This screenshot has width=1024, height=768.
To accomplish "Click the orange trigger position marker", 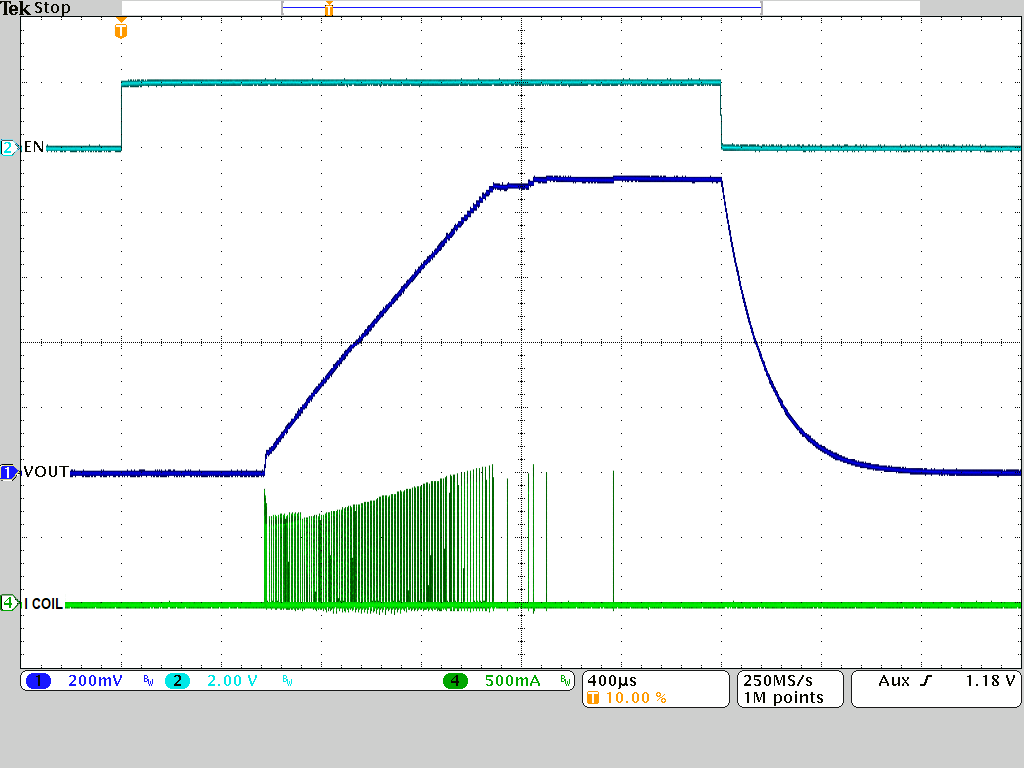I will pos(120,31).
